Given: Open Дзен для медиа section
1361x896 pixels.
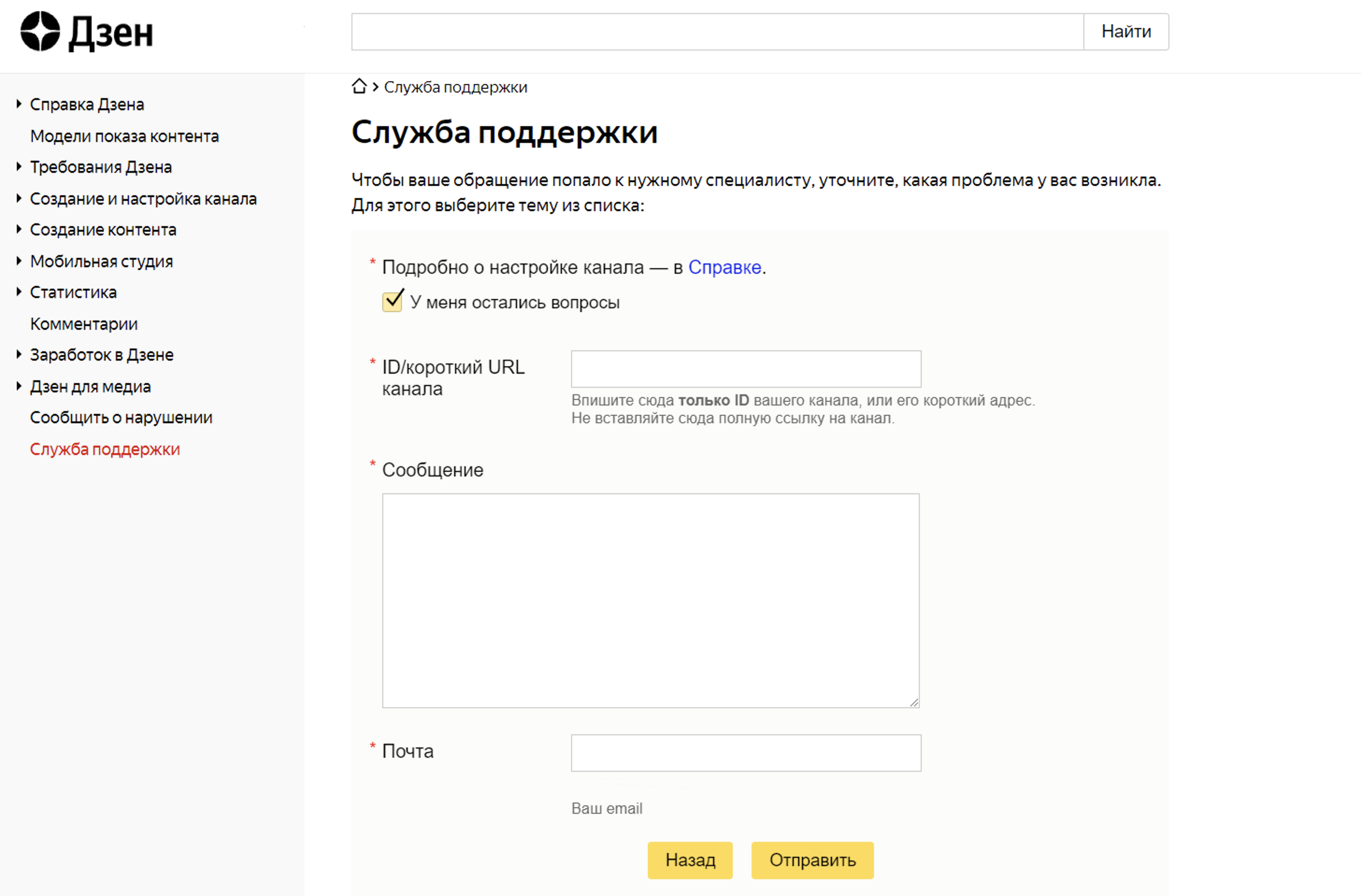Looking at the screenshot, I should pyautogui.click(x=90, y=387).
